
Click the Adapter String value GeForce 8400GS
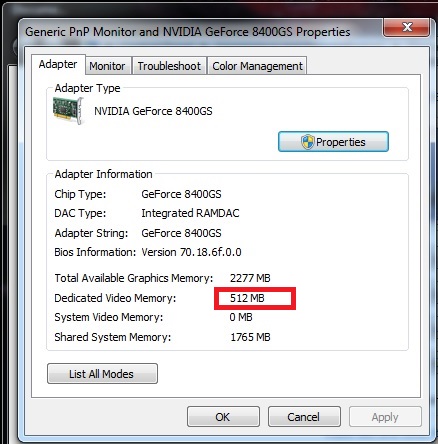(x=181, y=233)
